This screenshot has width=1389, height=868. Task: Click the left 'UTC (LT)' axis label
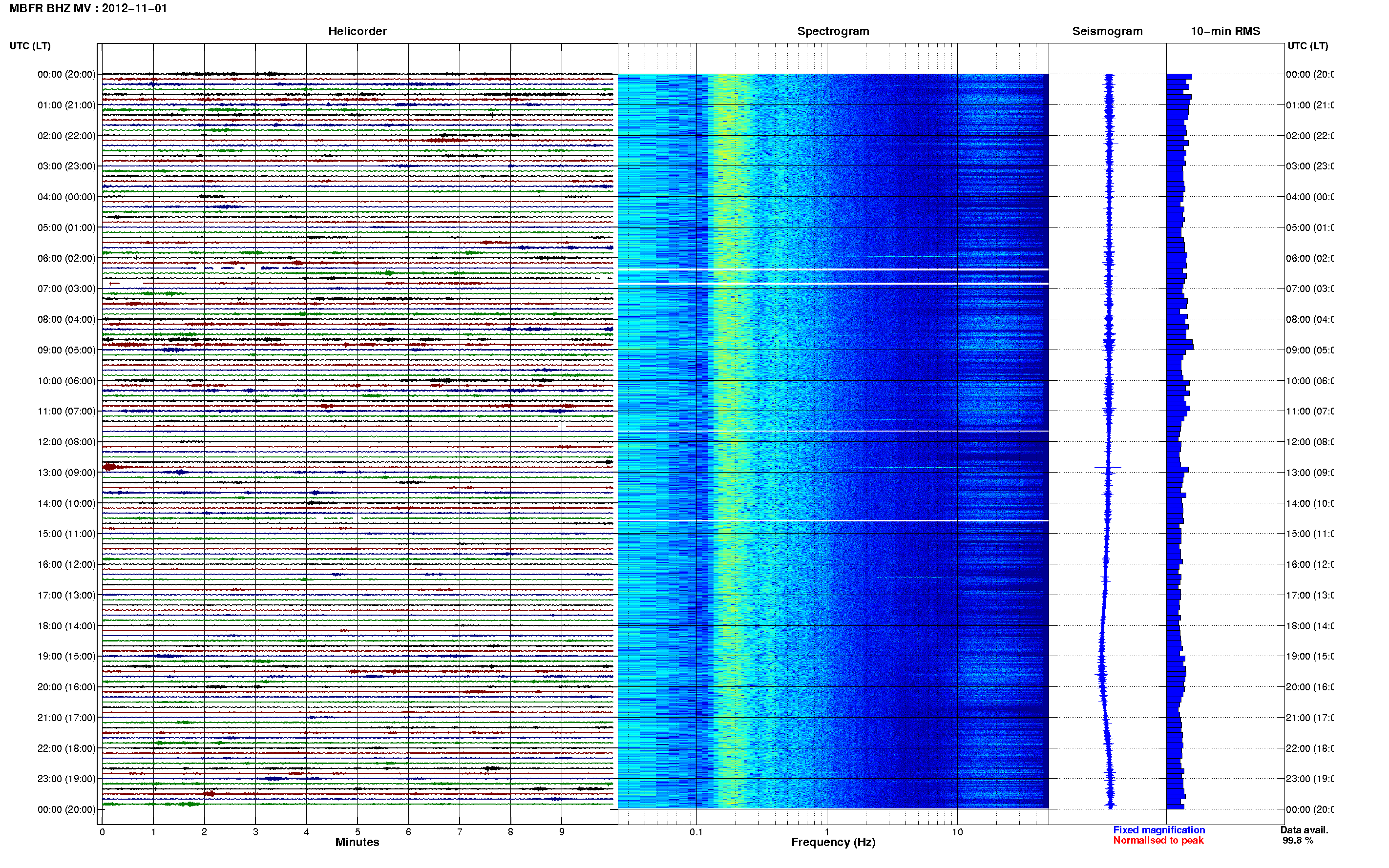[30, 46]
